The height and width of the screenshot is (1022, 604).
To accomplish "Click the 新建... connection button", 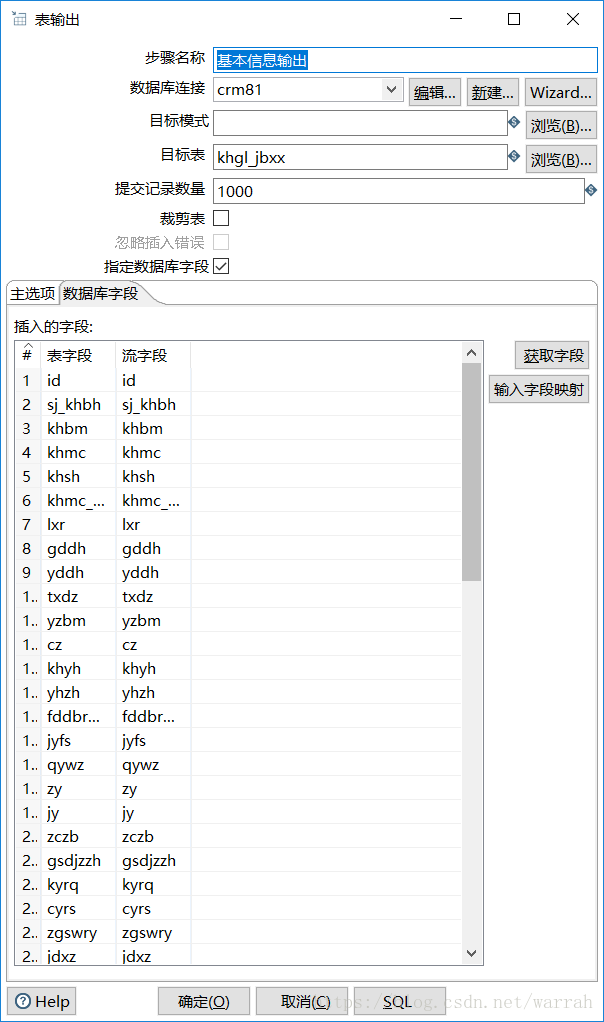I will click(x=493, y=93).
